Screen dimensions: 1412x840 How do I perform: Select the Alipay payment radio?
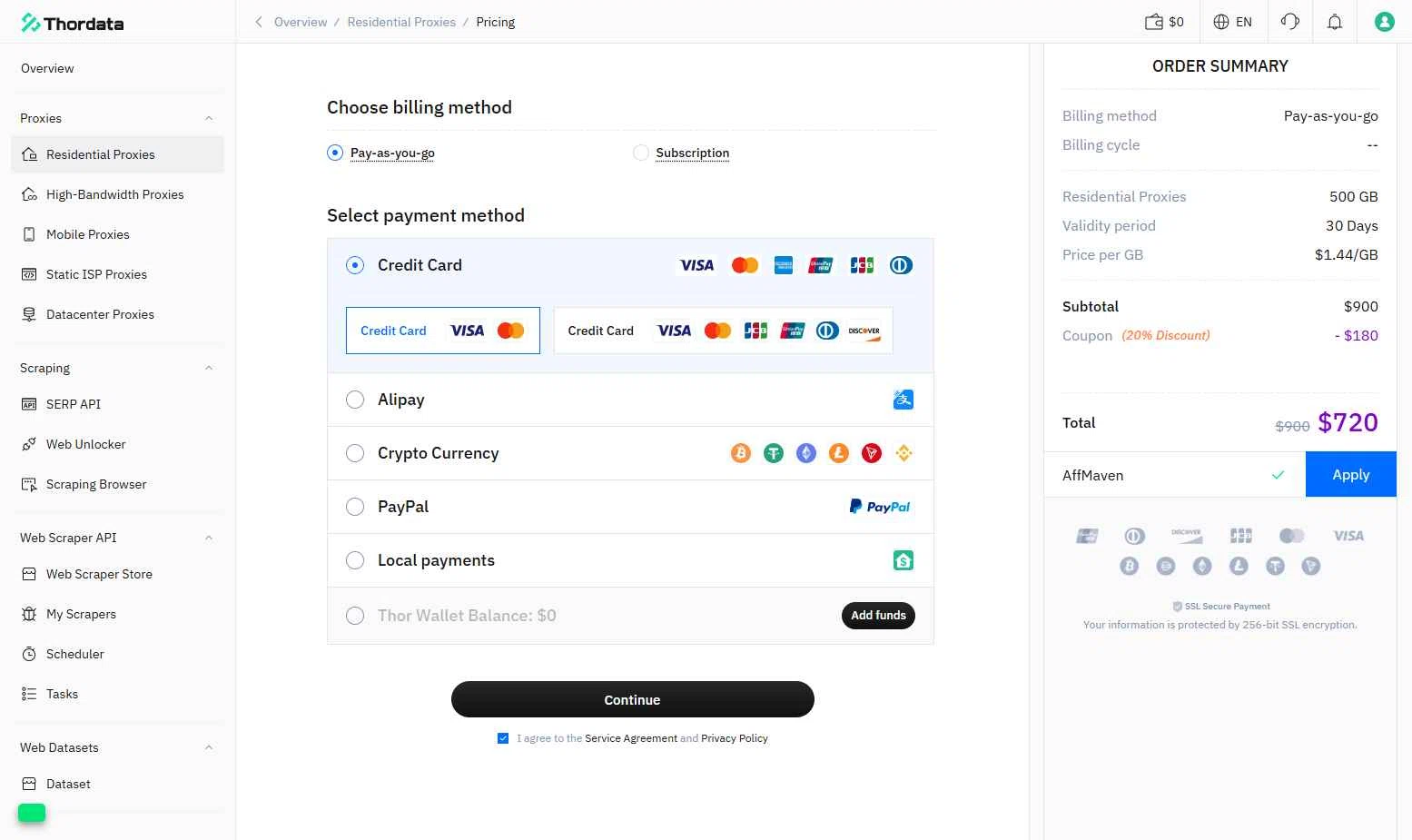pyautogui.click(x=355, y=400)
